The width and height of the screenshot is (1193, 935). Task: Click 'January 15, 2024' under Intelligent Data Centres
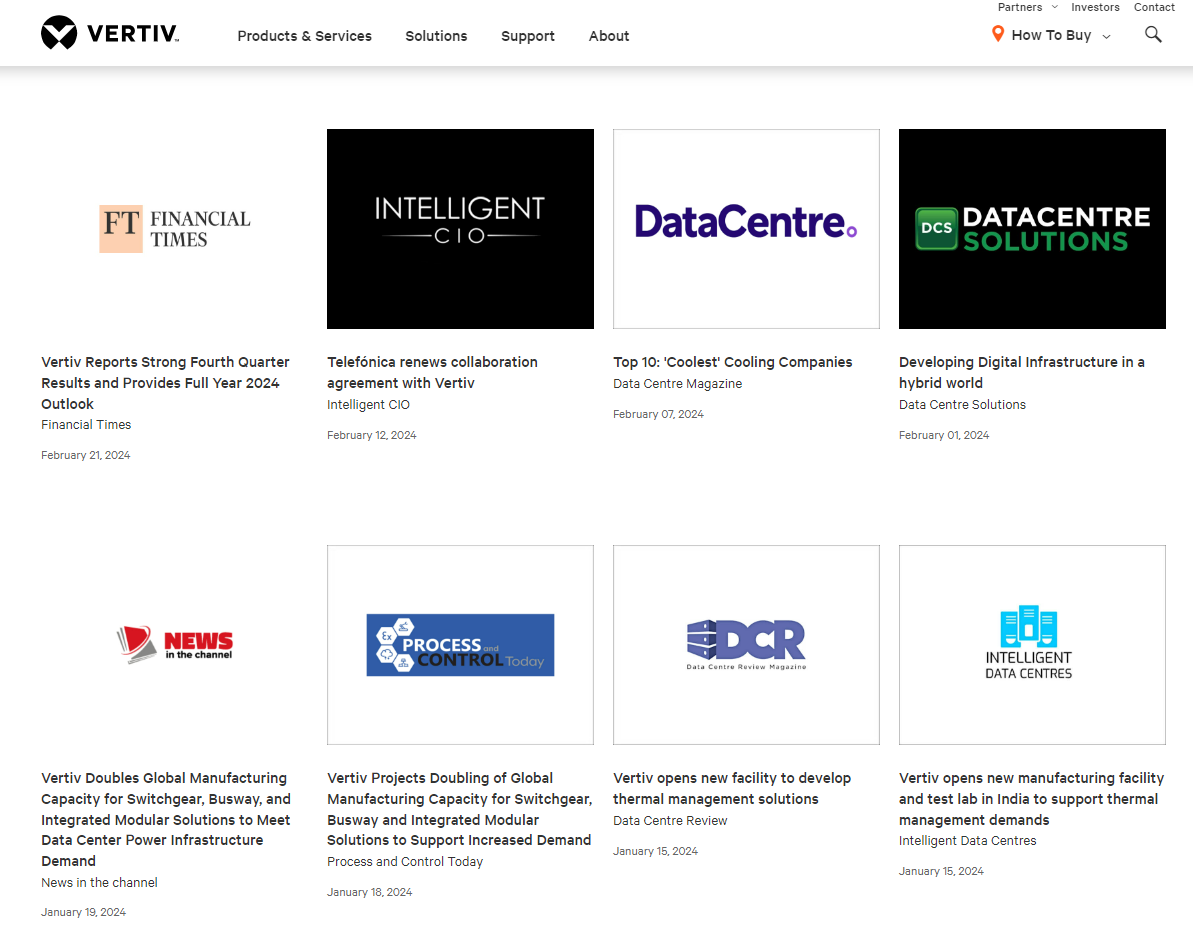(940, 871)
